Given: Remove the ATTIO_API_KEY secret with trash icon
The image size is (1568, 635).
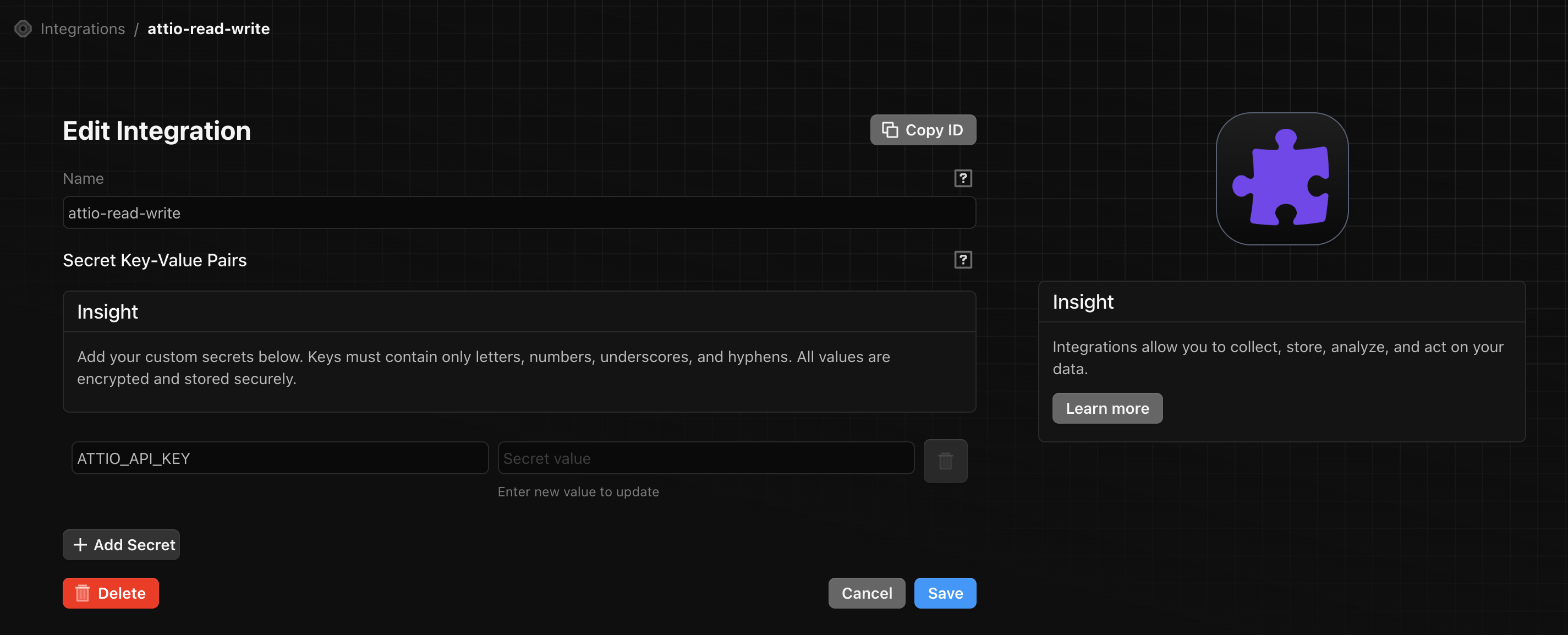Looking at the screenshot, I should 945,461.
